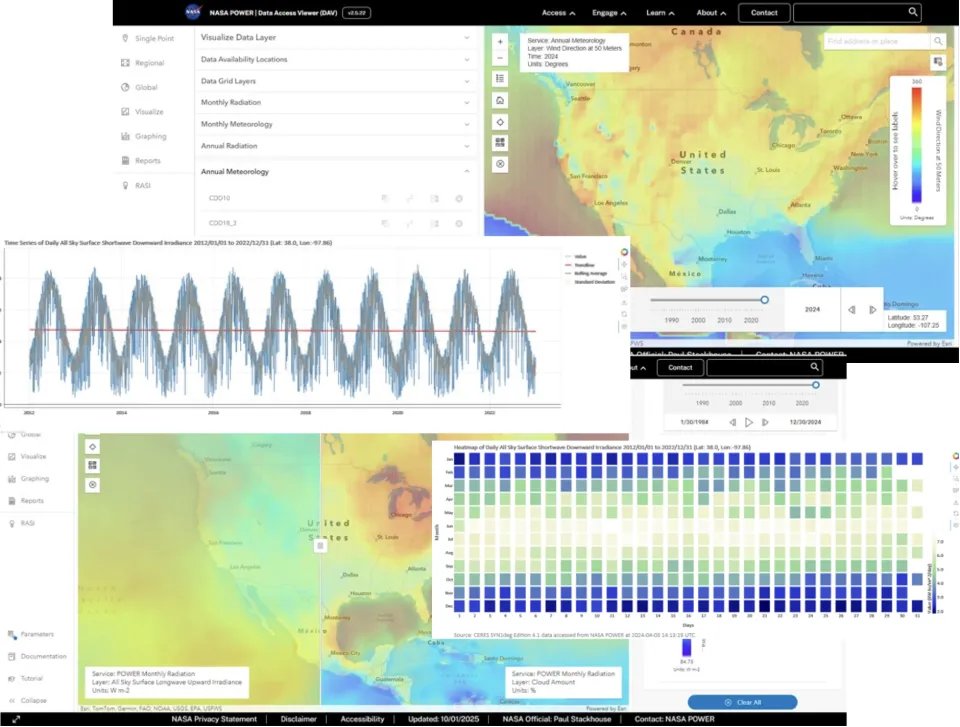
Task: Click the circled X icon on wind map
Action: [x=500, y=164]
